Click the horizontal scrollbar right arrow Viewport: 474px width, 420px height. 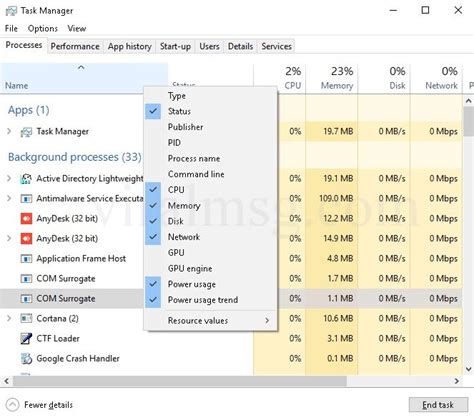(x=457, y=381)
